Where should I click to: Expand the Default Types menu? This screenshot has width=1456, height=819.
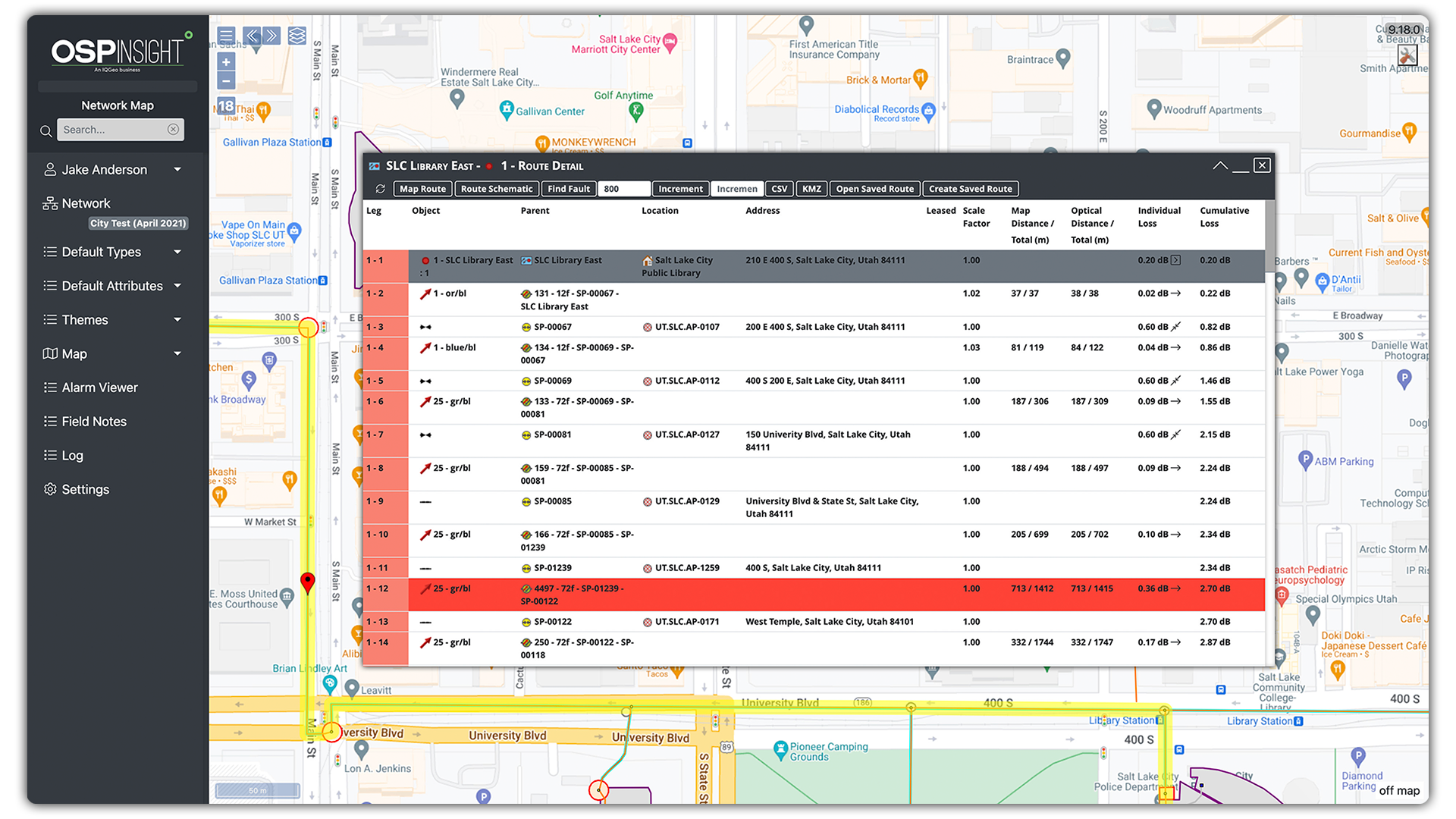pyautogui.click(x=177, y=252)
